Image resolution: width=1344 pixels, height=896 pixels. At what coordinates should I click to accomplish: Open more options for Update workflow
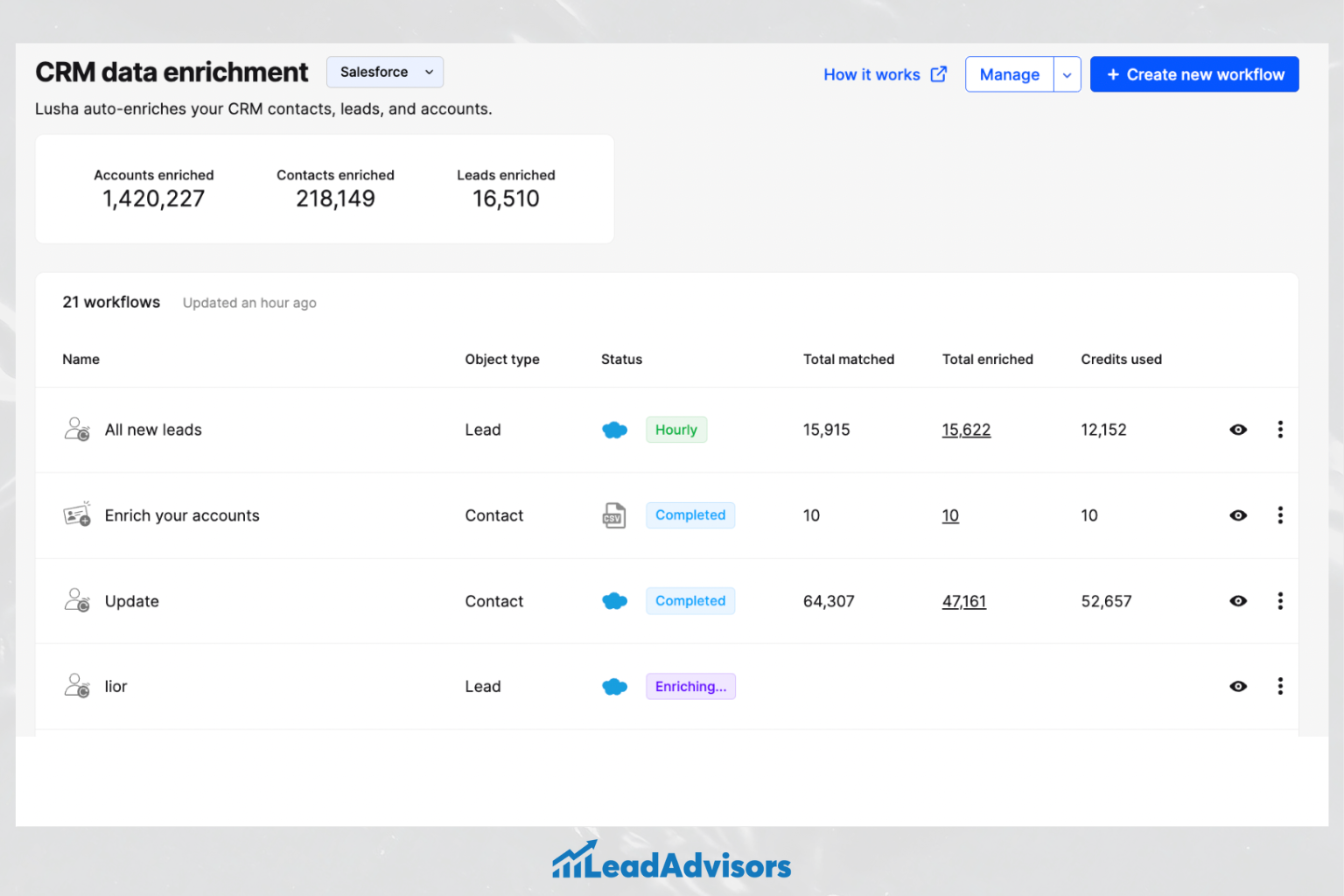click(1280, 601)
